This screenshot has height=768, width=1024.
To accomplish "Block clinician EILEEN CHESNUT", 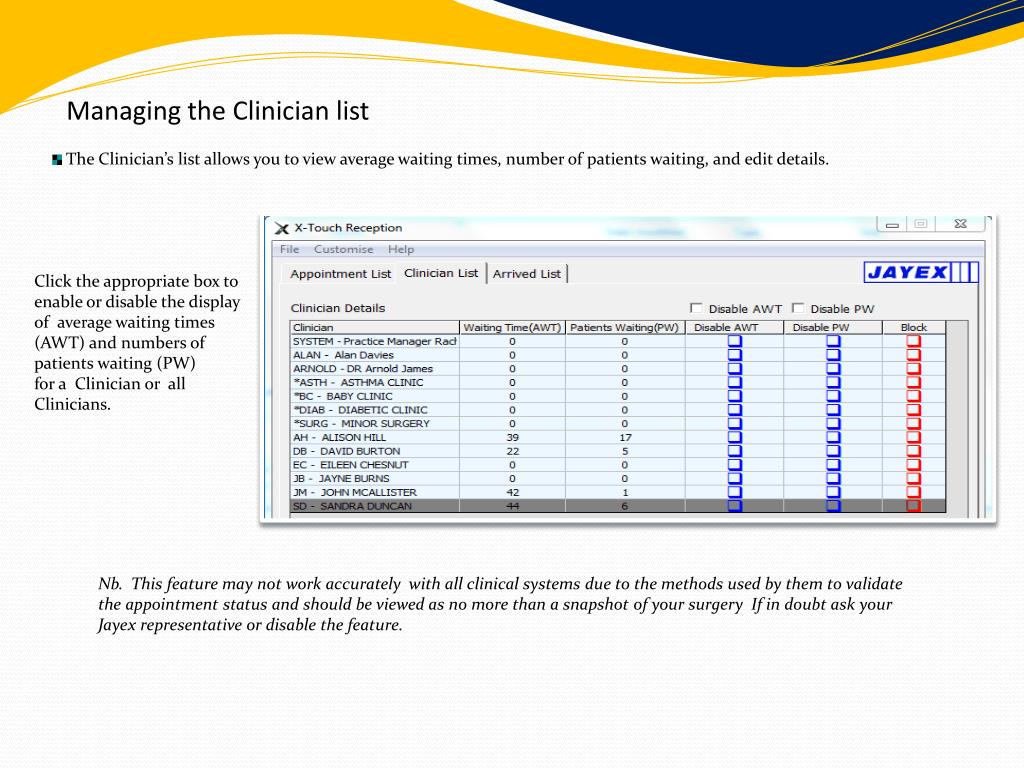I will coord(913,464).
